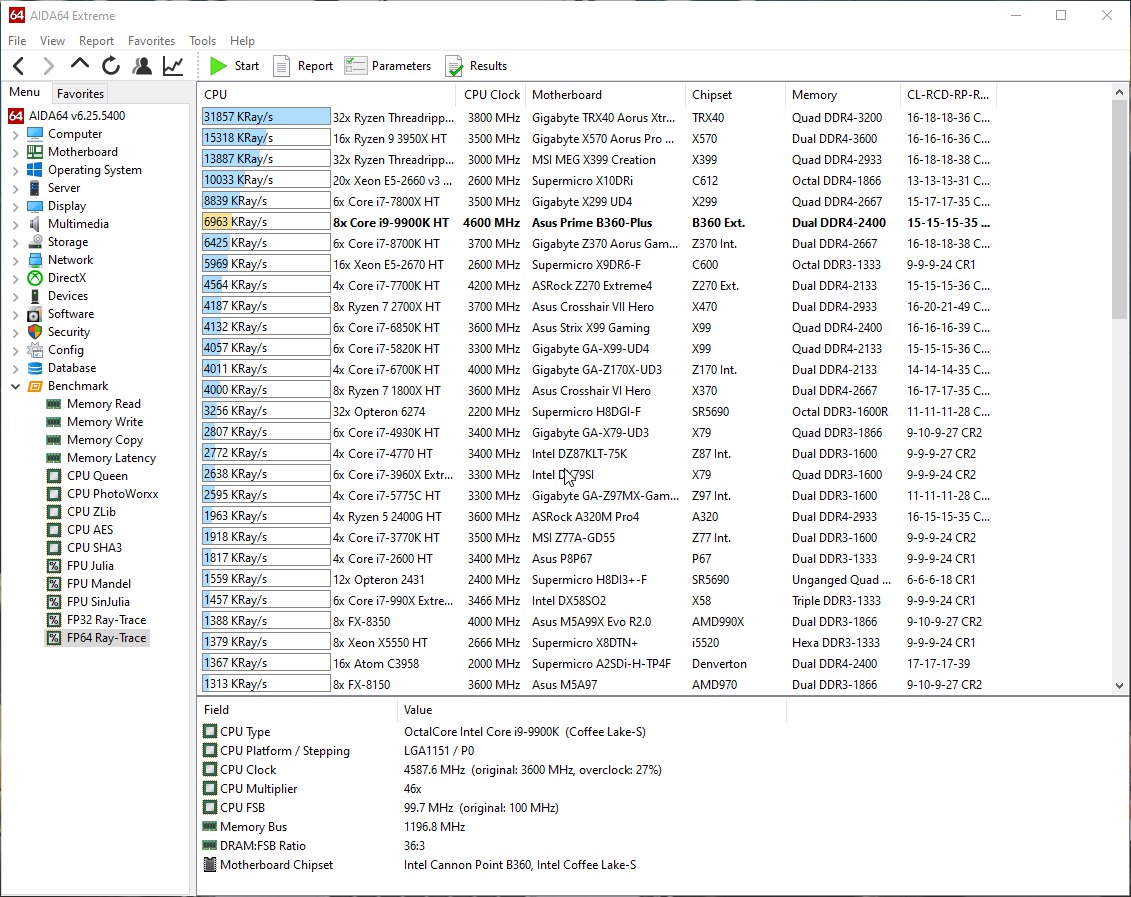The width and height of the screenshot is (1131, 897).
Task: Open the user manage icon in toolbar
Action: [x=142, y=66]
